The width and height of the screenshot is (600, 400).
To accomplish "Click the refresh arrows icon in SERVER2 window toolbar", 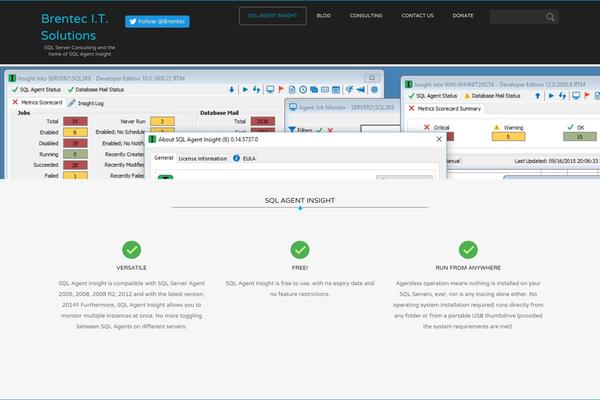I will click(256, 90).
